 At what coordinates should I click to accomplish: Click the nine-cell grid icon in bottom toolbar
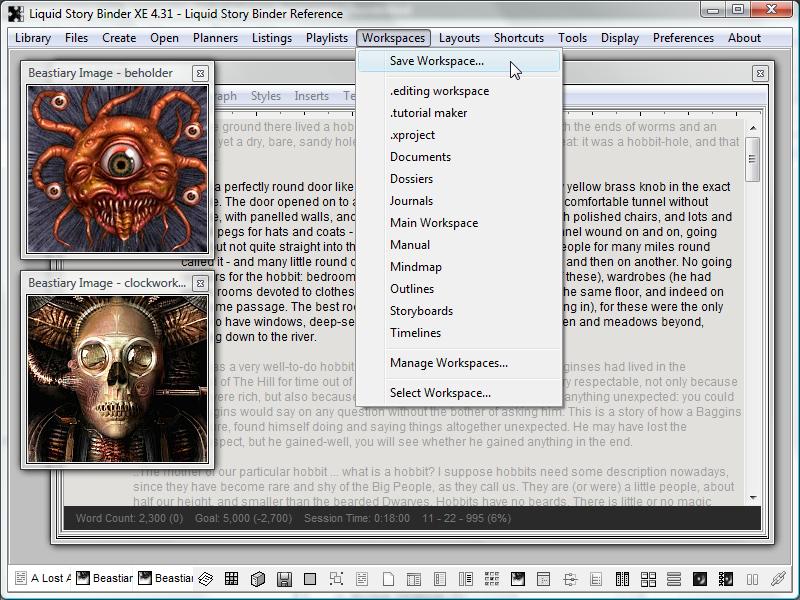coord(232,578)
